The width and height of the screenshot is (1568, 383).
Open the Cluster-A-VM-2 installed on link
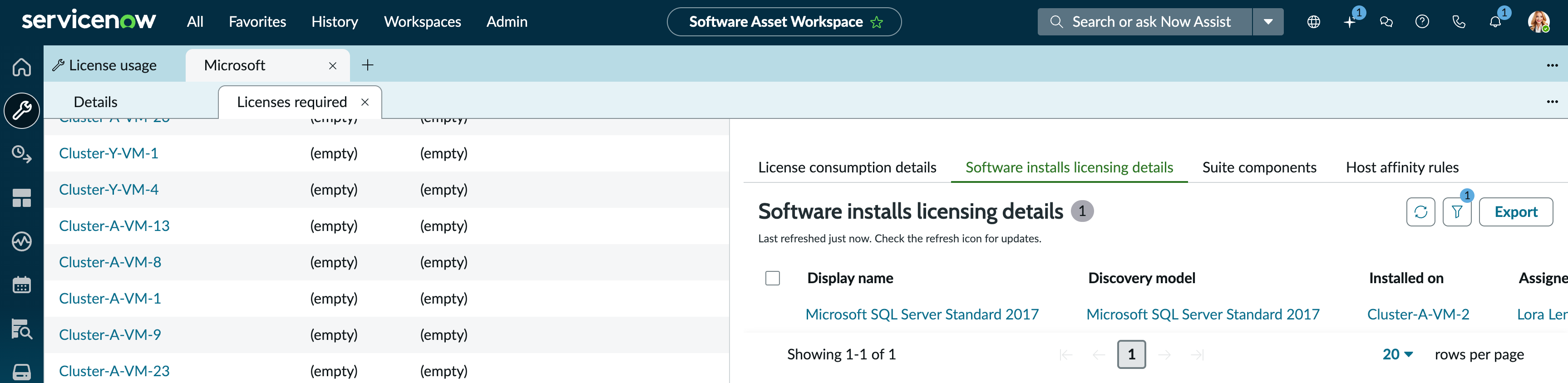pos(1418,314)
